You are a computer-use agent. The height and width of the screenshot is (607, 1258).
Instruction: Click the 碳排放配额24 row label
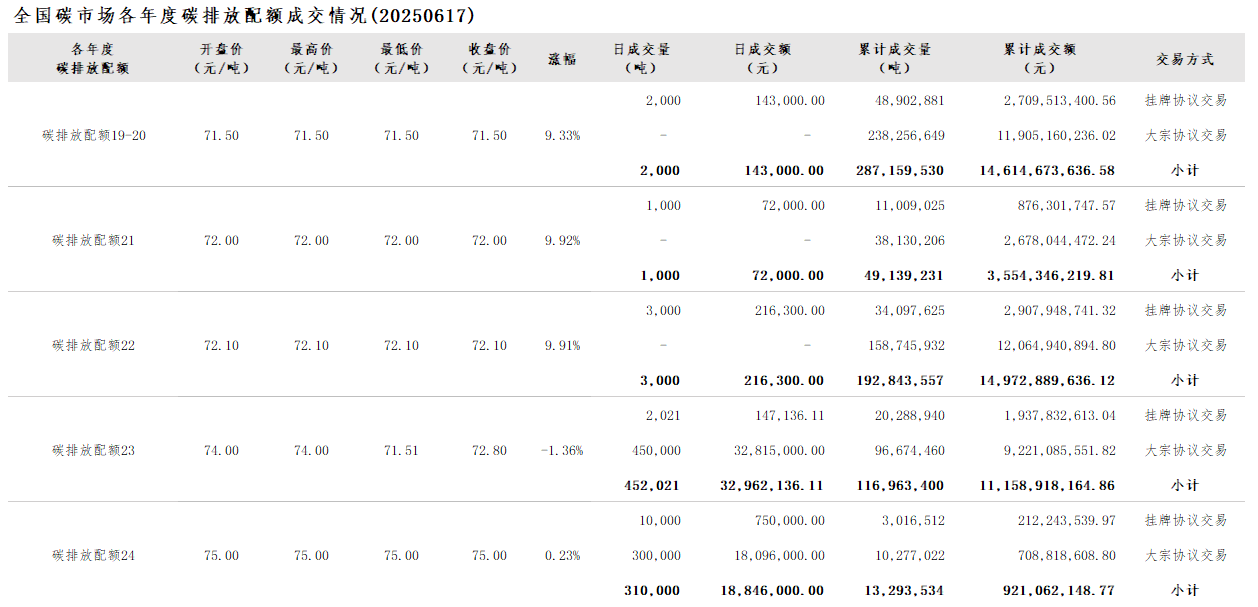coord(93,555)
